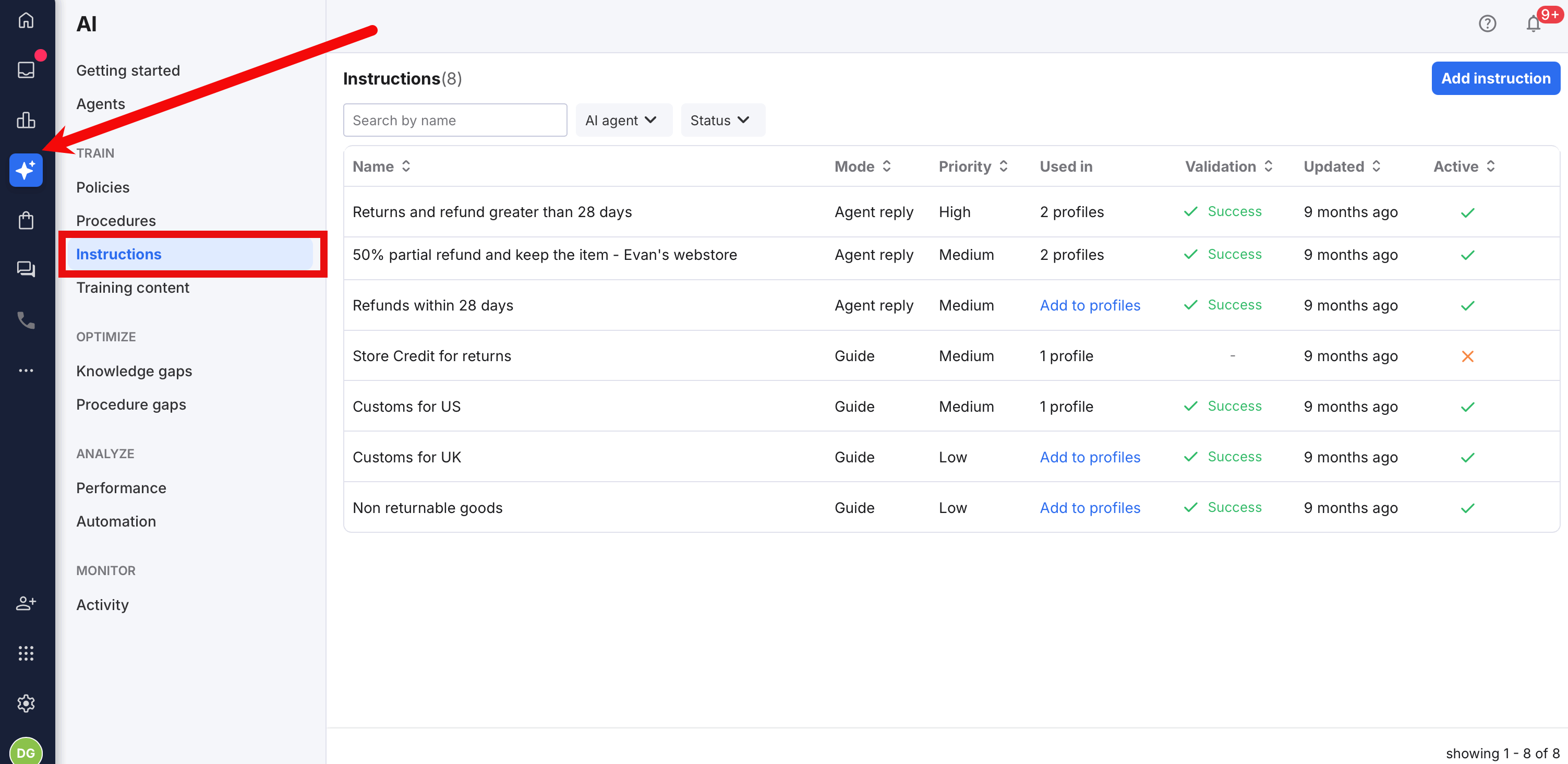Screen dimensions: 1568x764
Task: Expand the Status filter dropdown
Action: pyautogui.click(x=722, y=121)
